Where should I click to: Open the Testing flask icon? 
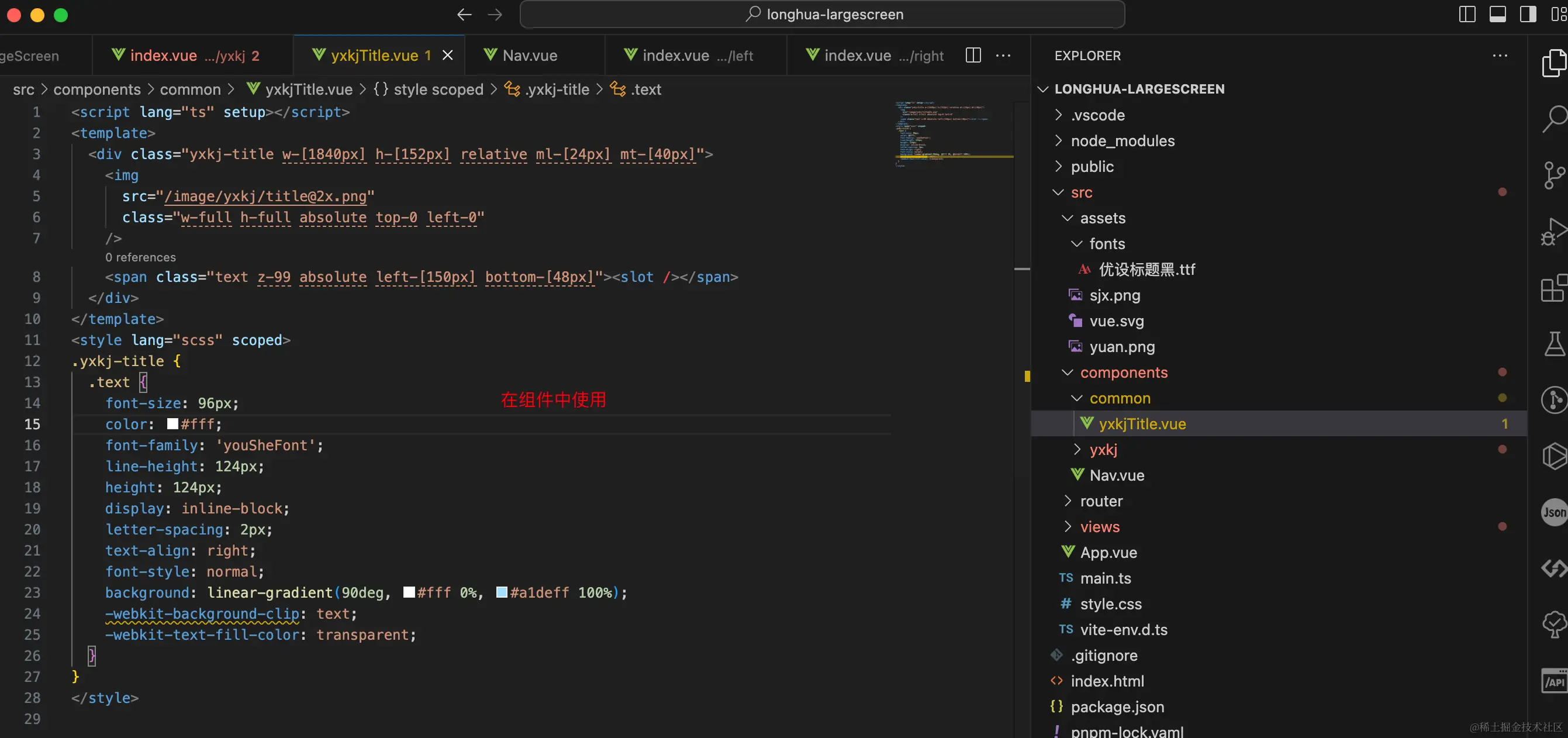pos(1554,344)
